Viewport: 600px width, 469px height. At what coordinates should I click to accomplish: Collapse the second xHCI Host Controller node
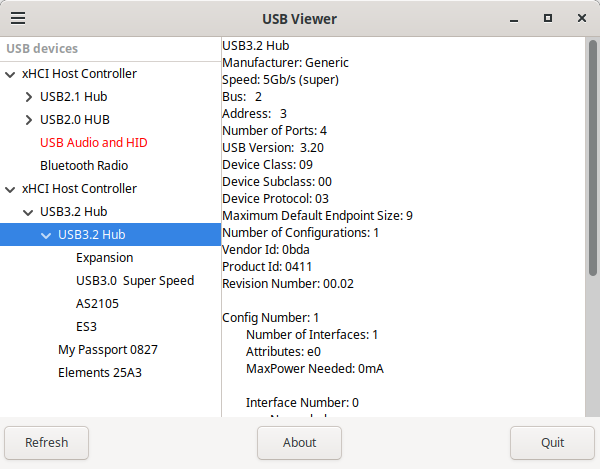click(11, 189)
